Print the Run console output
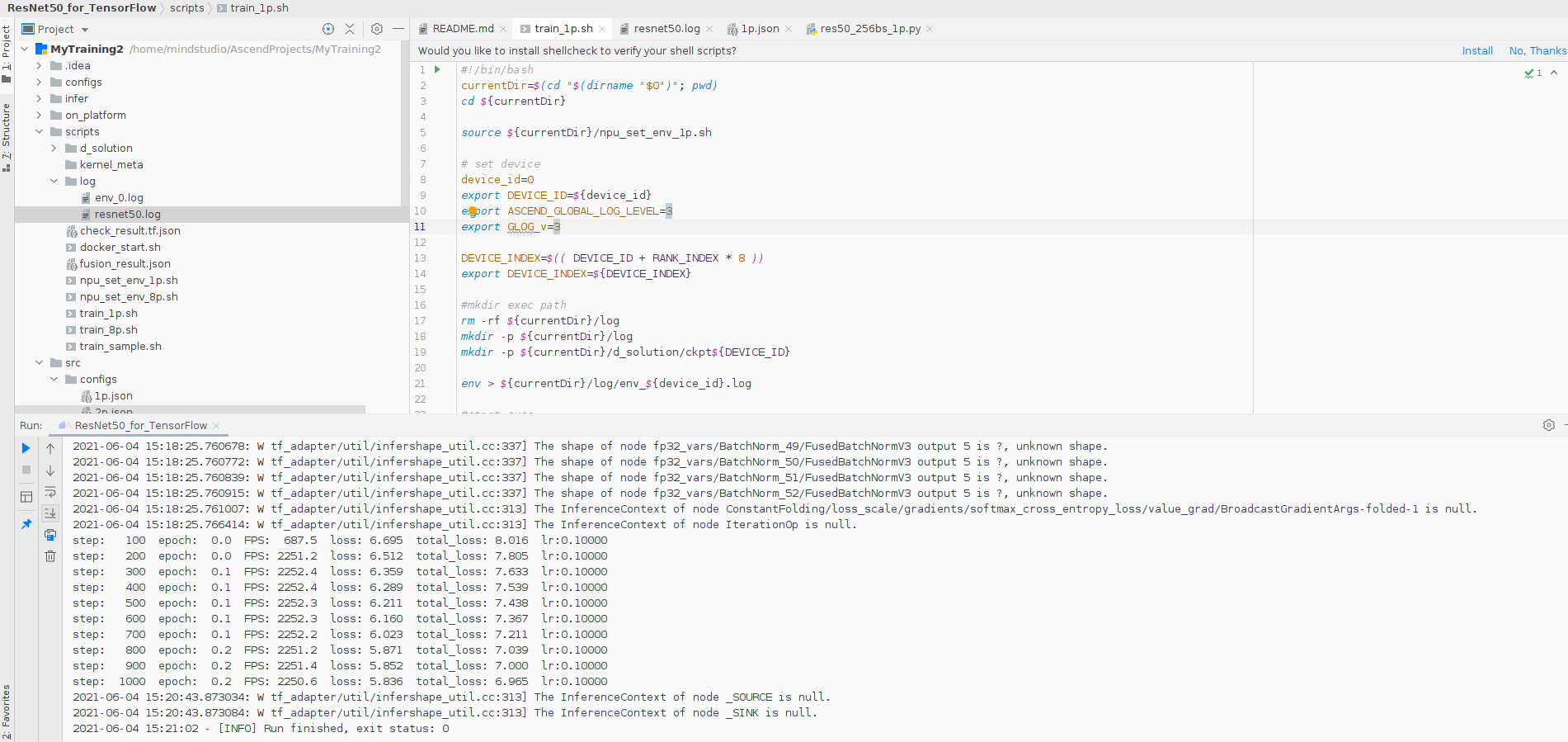This screenshot has height=742, width=1568. coord(50,535)
